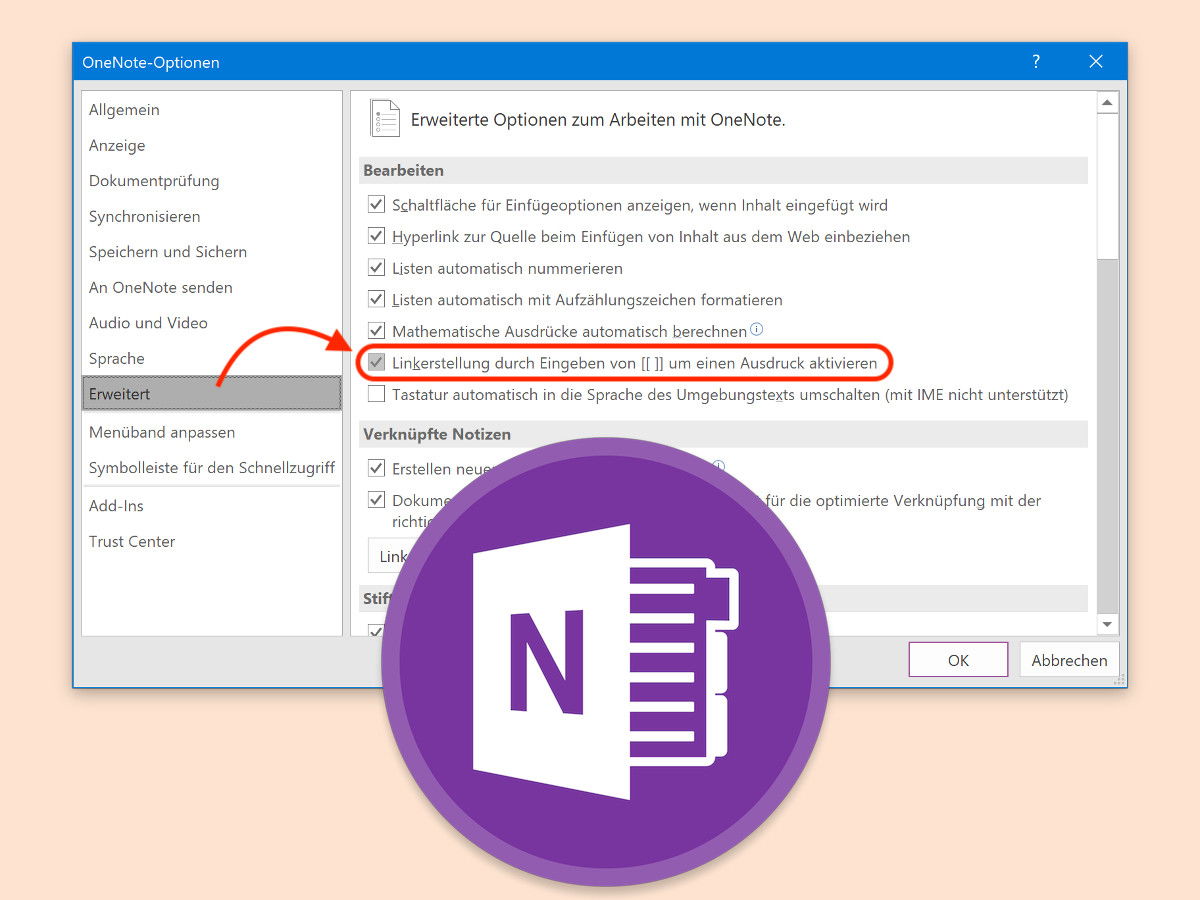Click the heading Erweiterte Optionen zum Arbeiten mit OneNote
Viewport: 1200px width, 900px height.
(598, 119)
